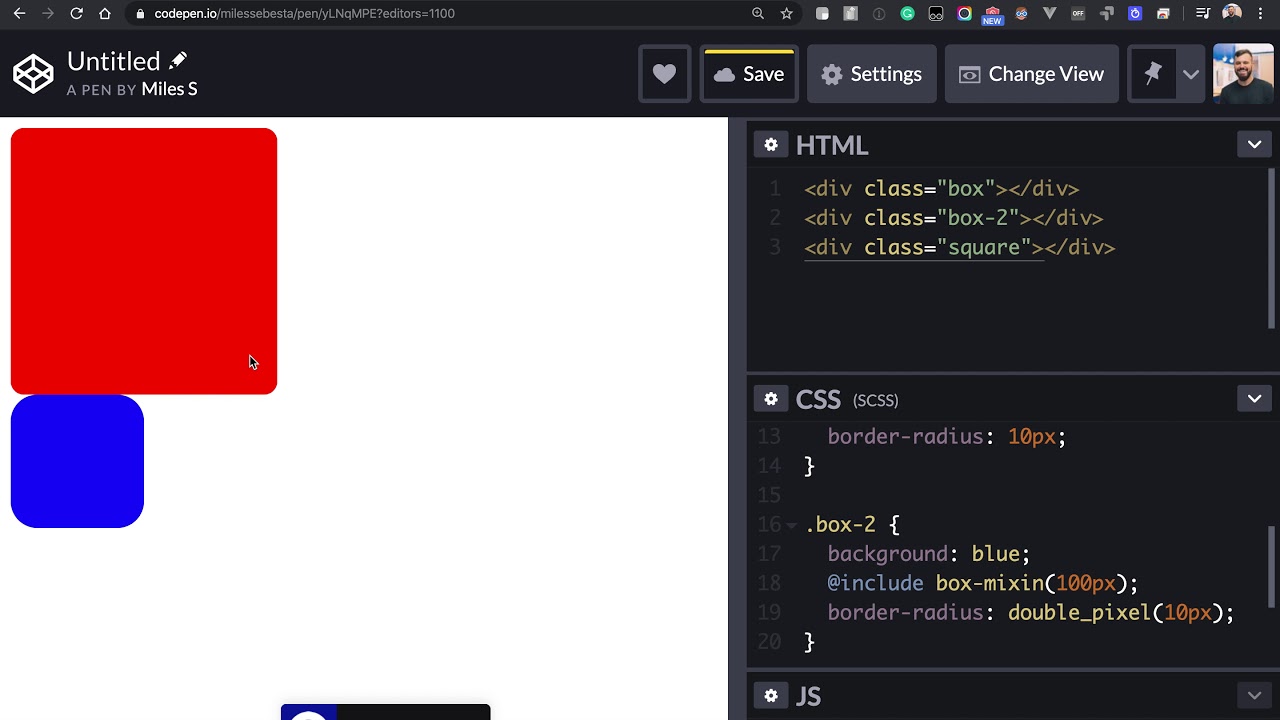This screenshot has height=720, width=1280.
Task: Expand the CSS panel dropdown
Action: pos(1254,399)
